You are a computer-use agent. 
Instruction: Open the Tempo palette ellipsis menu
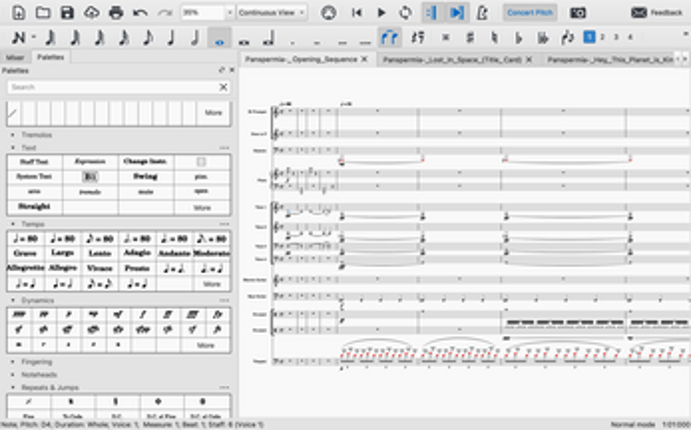tap(224, 224)
